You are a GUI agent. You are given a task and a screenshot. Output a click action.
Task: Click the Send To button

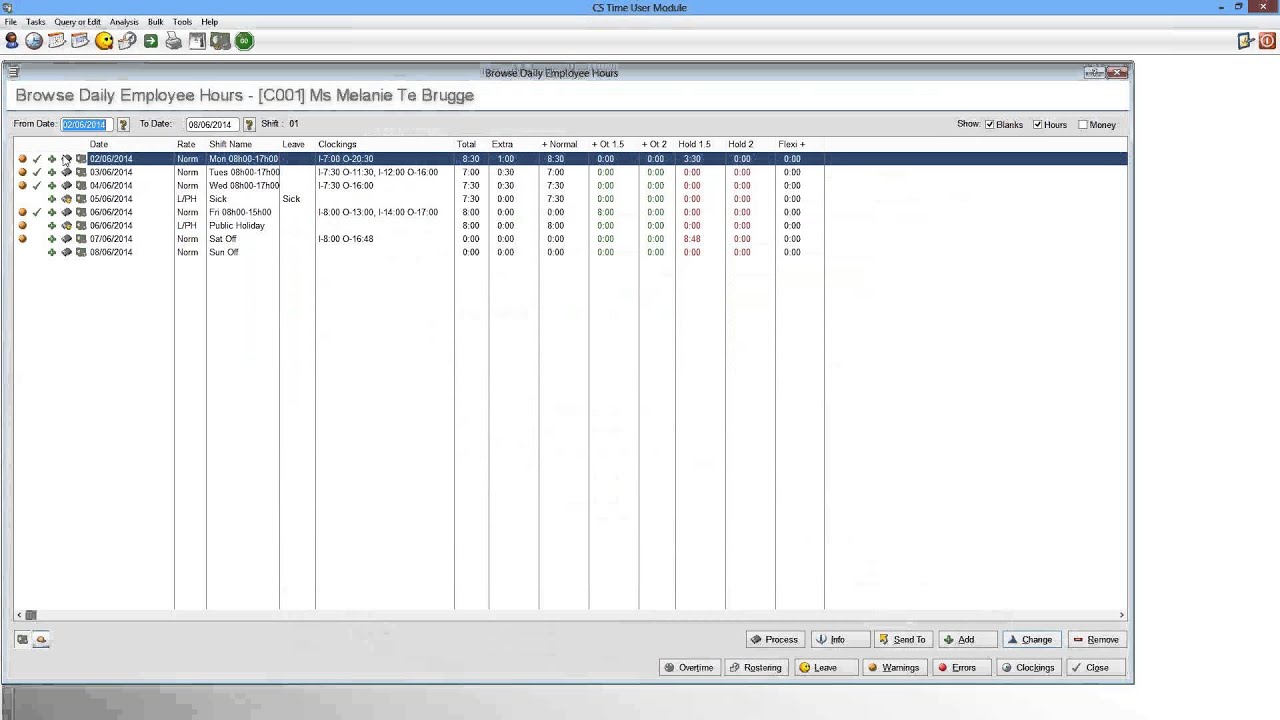click(x=903, y=640)
